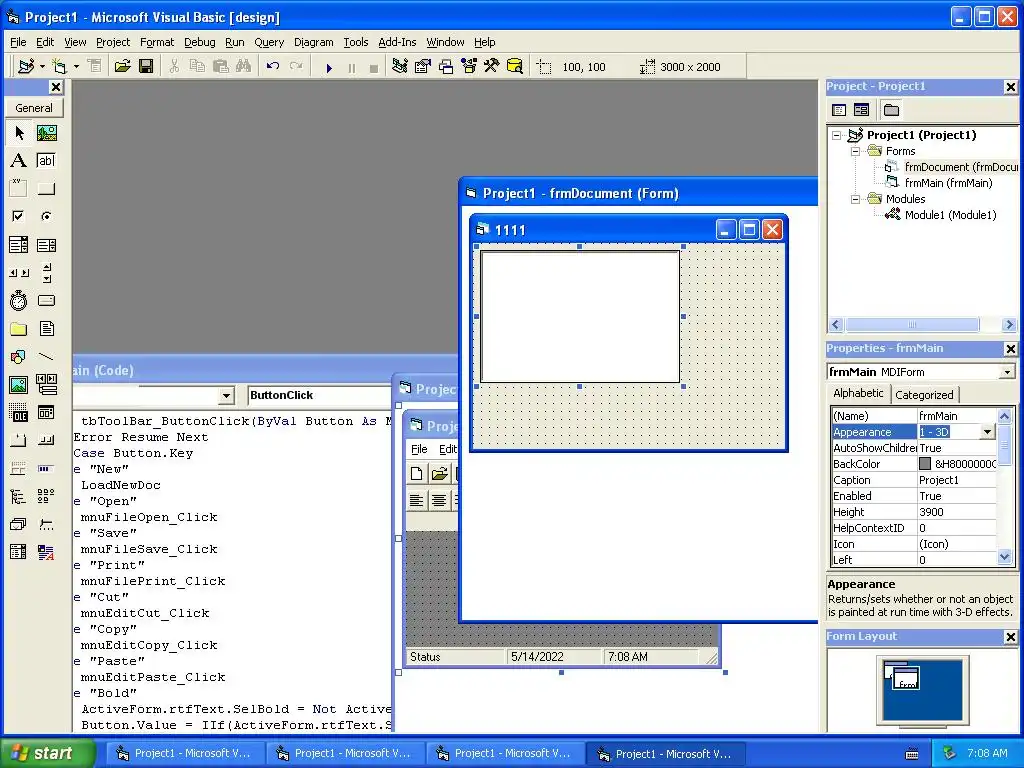Open the Diagram menu
The image size is (1024, 768).
click(313, 42)
